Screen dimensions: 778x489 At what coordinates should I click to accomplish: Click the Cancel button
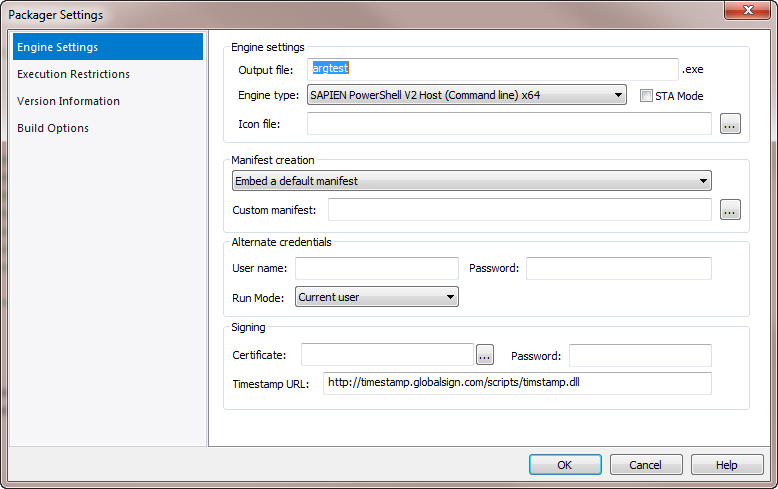[646, 465]
